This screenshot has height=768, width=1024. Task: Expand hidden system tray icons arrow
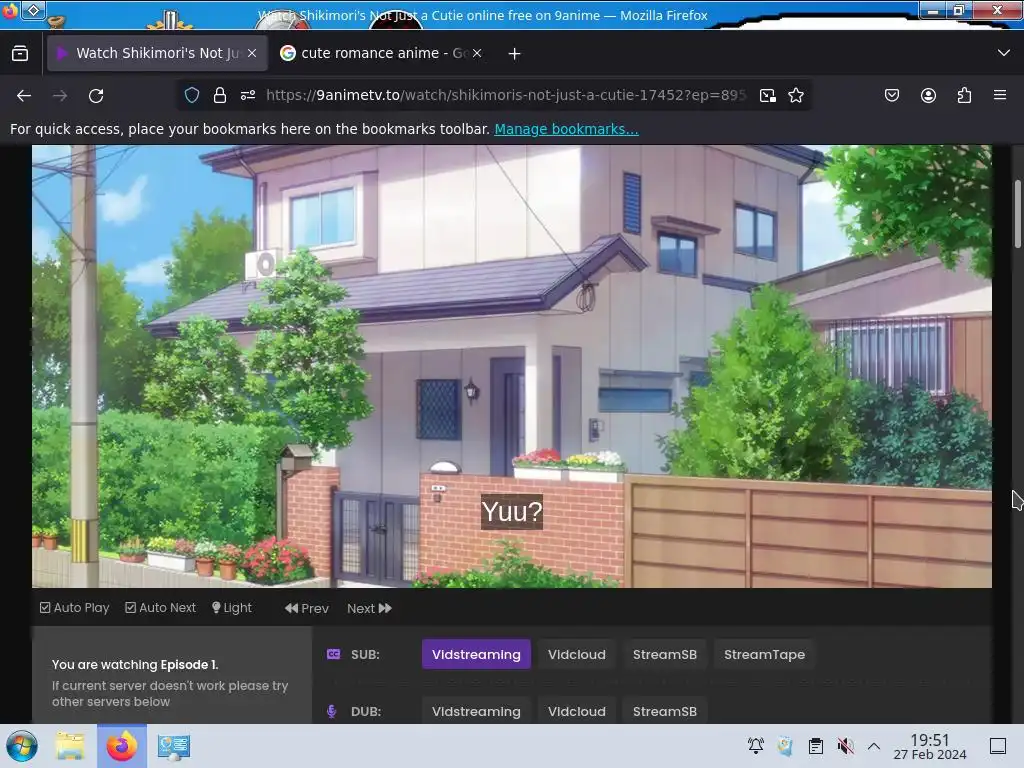874,746
